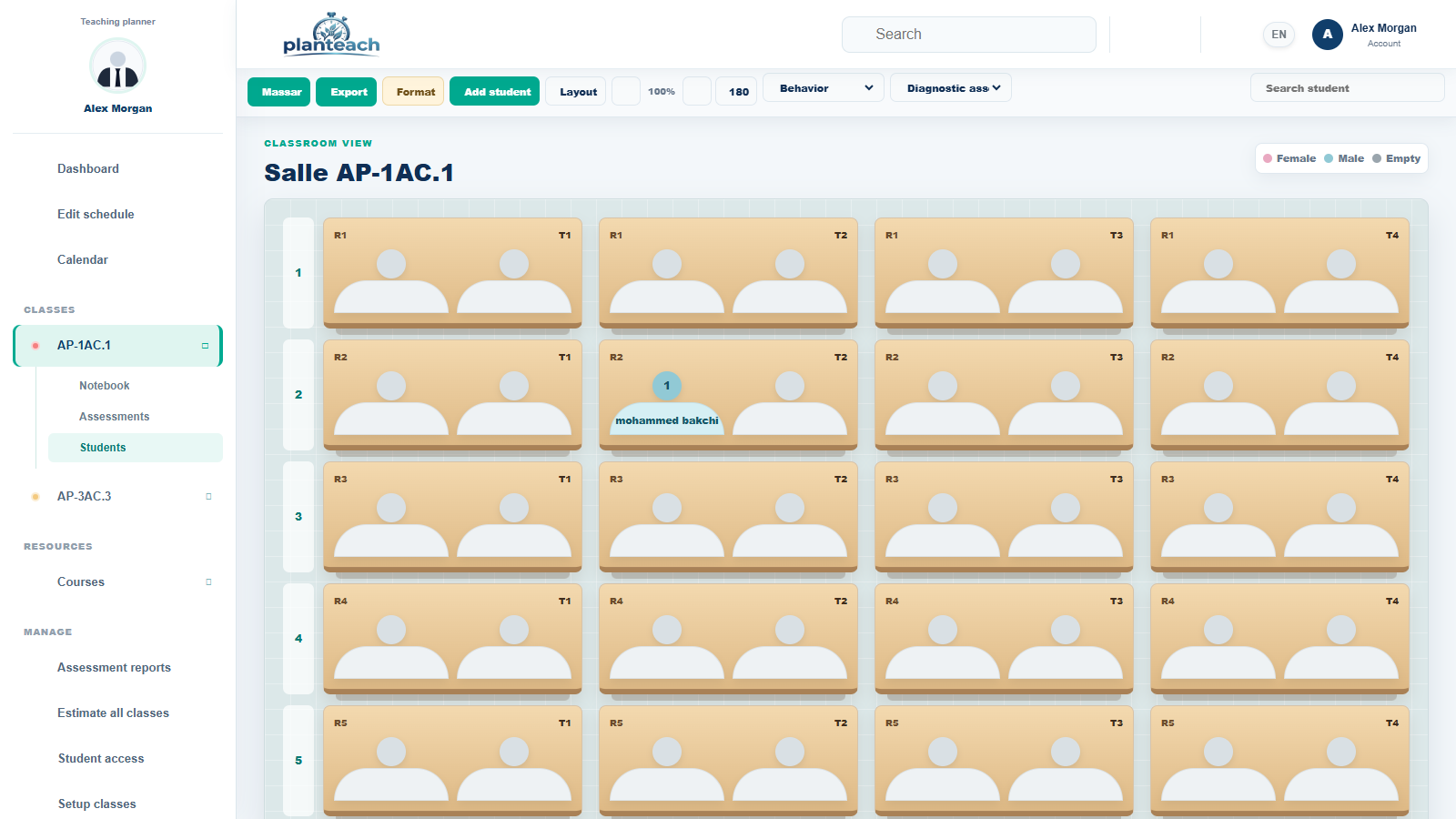This screenshot has height=819, width=1456.
Task: Go to Dashboard
Action: tap(88, 169)
